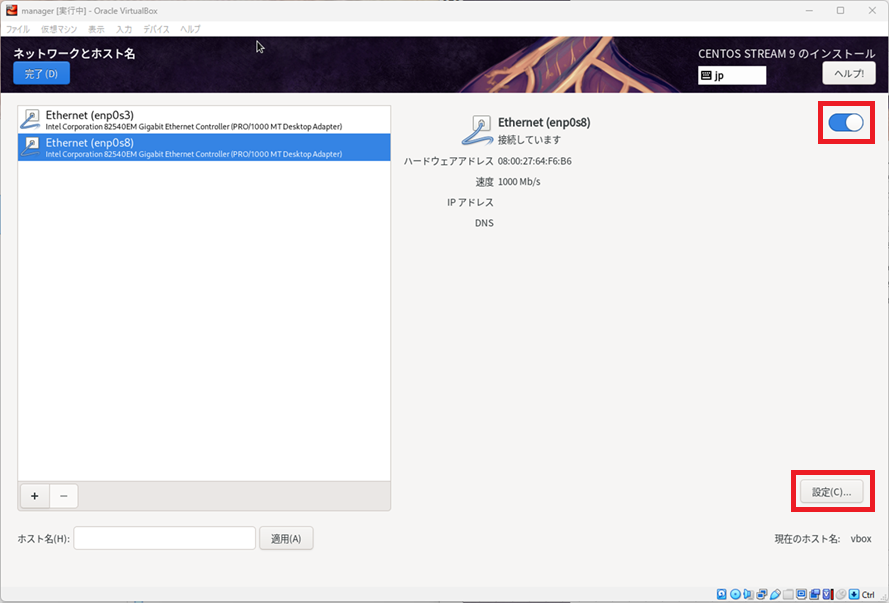Image resolution: width=889 pixels, height=603 pixels.
Task: Click the display settings status icon
Action: tap(801, 594)
